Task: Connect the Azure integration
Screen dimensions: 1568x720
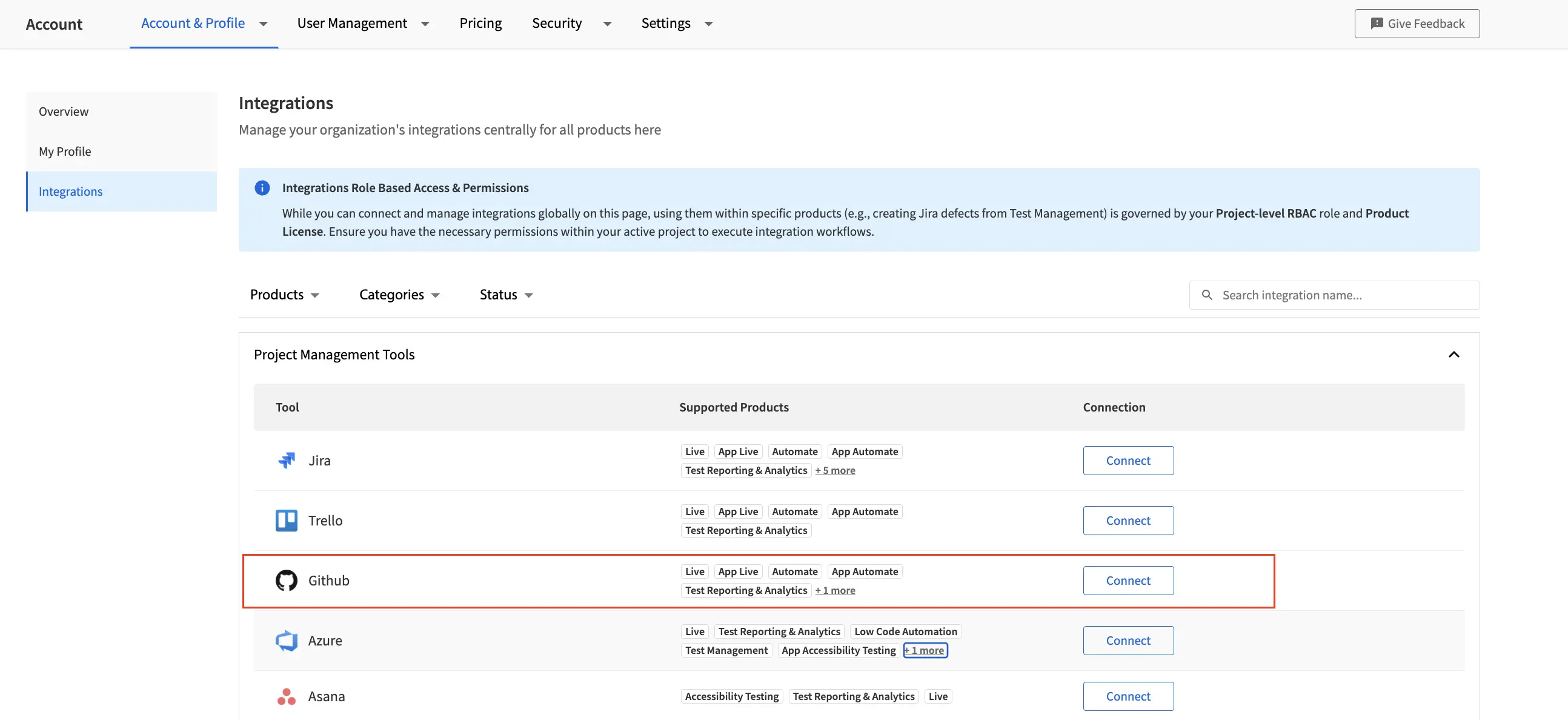Action: (1128, 640)
